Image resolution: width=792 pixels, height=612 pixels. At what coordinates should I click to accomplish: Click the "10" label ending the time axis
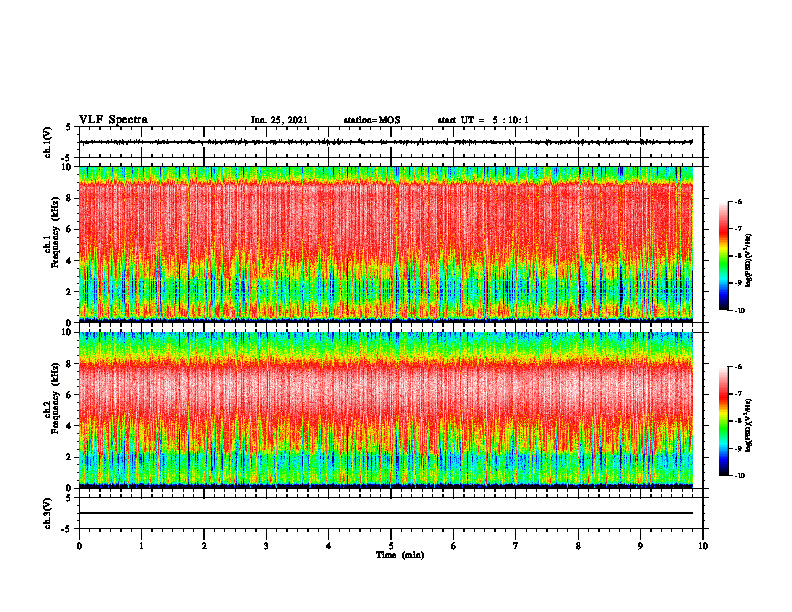pos(703,546)
